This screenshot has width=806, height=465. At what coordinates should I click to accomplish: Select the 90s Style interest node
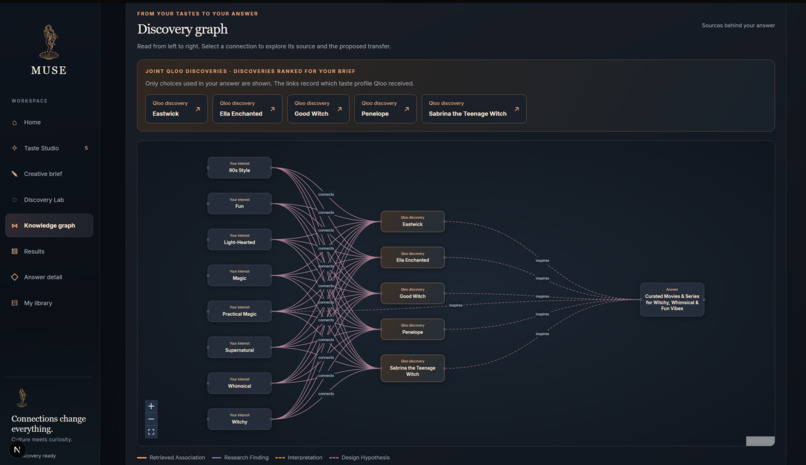tap(240, 168)
